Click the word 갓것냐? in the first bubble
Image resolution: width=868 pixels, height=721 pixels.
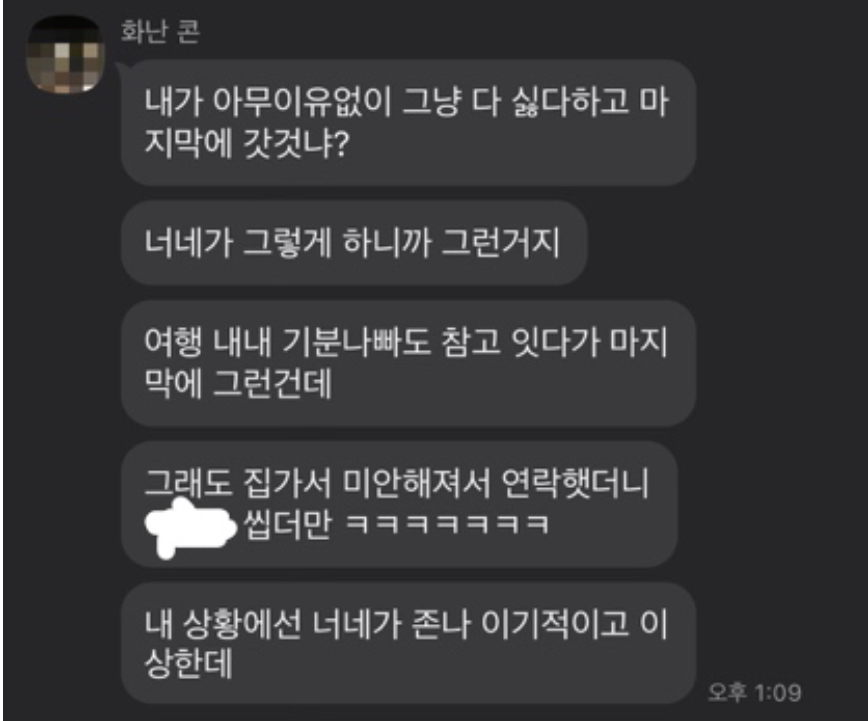296,142
